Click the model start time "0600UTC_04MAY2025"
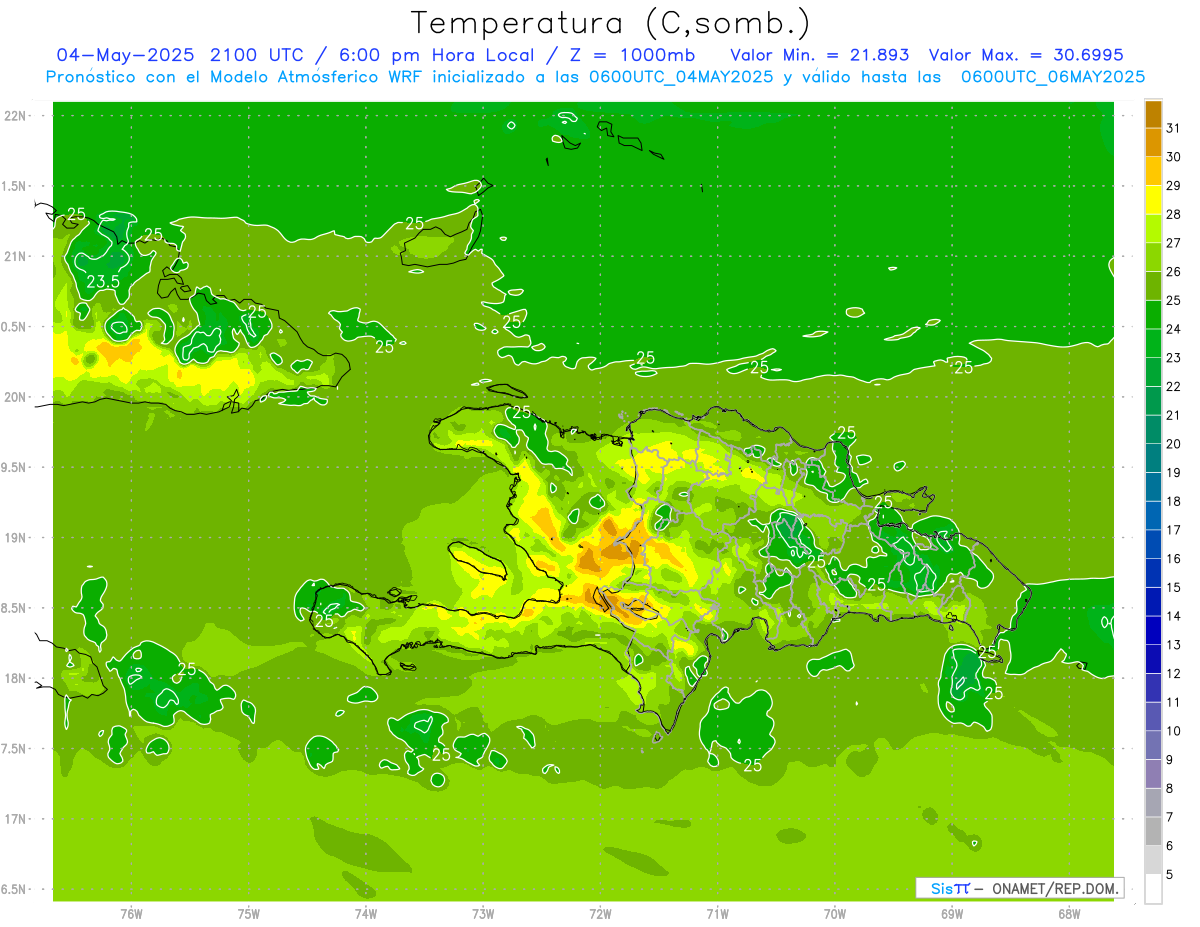The image size is (1200, 927). [x=682, y=76]
